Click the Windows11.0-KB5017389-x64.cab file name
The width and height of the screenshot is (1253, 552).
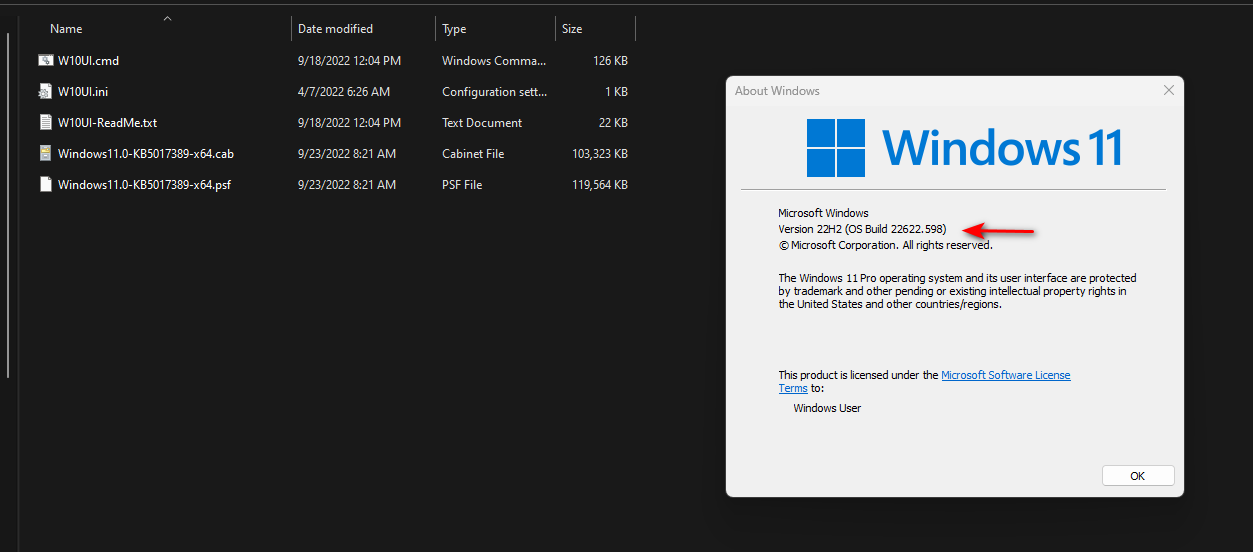146,154
